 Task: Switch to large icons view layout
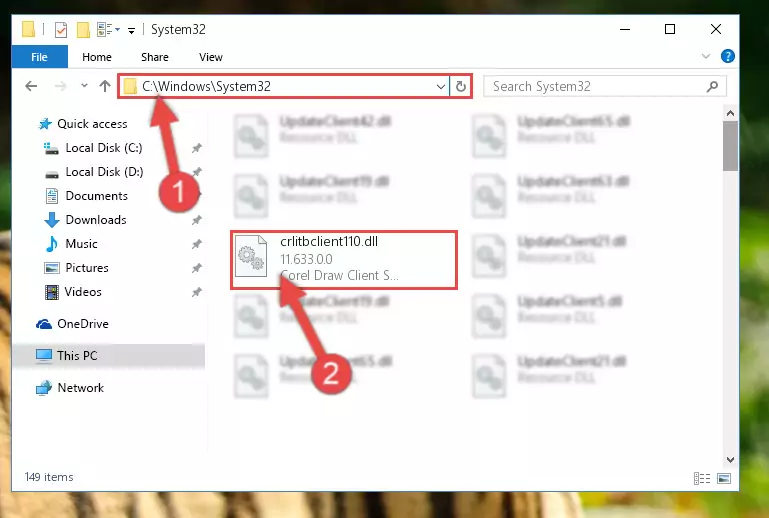click(724, 478)
